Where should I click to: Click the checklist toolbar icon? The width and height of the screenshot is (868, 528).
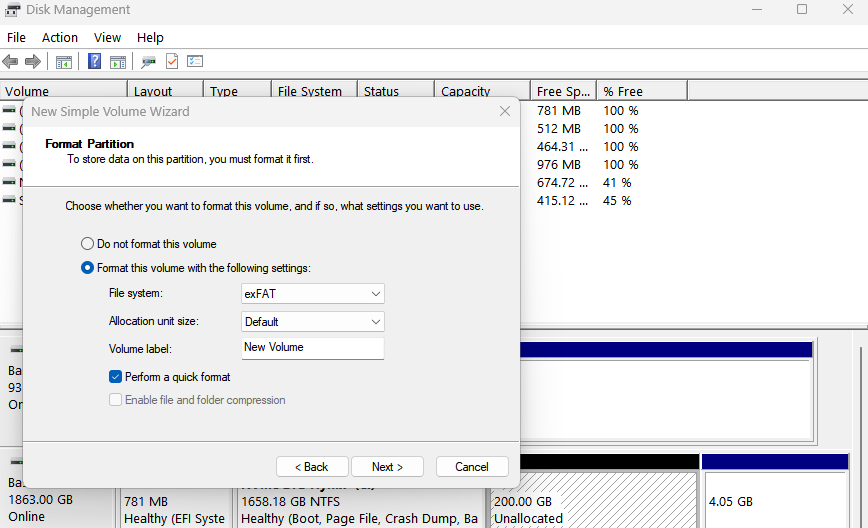pyautogui.click(x=195, y=62)
